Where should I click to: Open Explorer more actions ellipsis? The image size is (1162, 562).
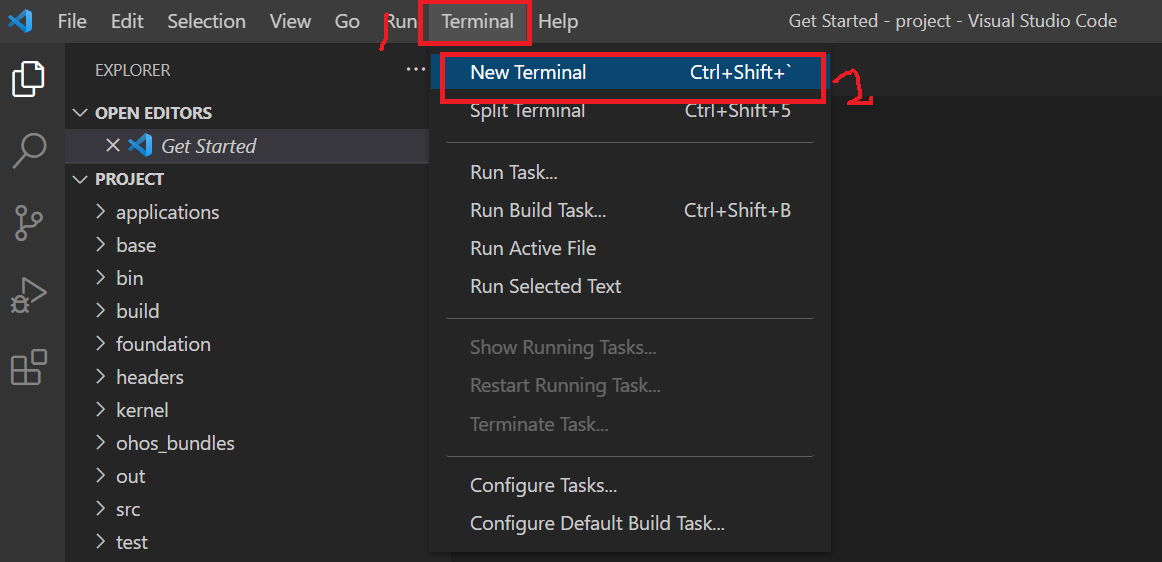(416, 70)
